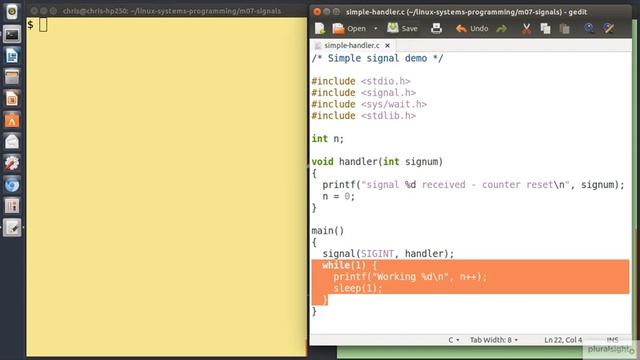
Task: Open the Tab Width: 8 dropdown
Action: 493,340
